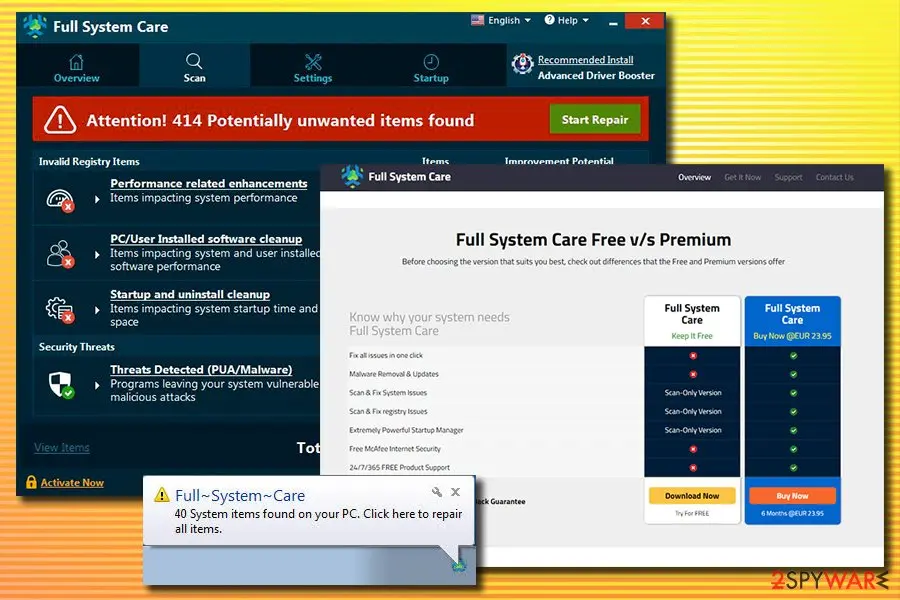Click the startup gear cleanup icon
The width and height of the screenshot is (900, 600).
pyautogui.click(x=60, y=310)
